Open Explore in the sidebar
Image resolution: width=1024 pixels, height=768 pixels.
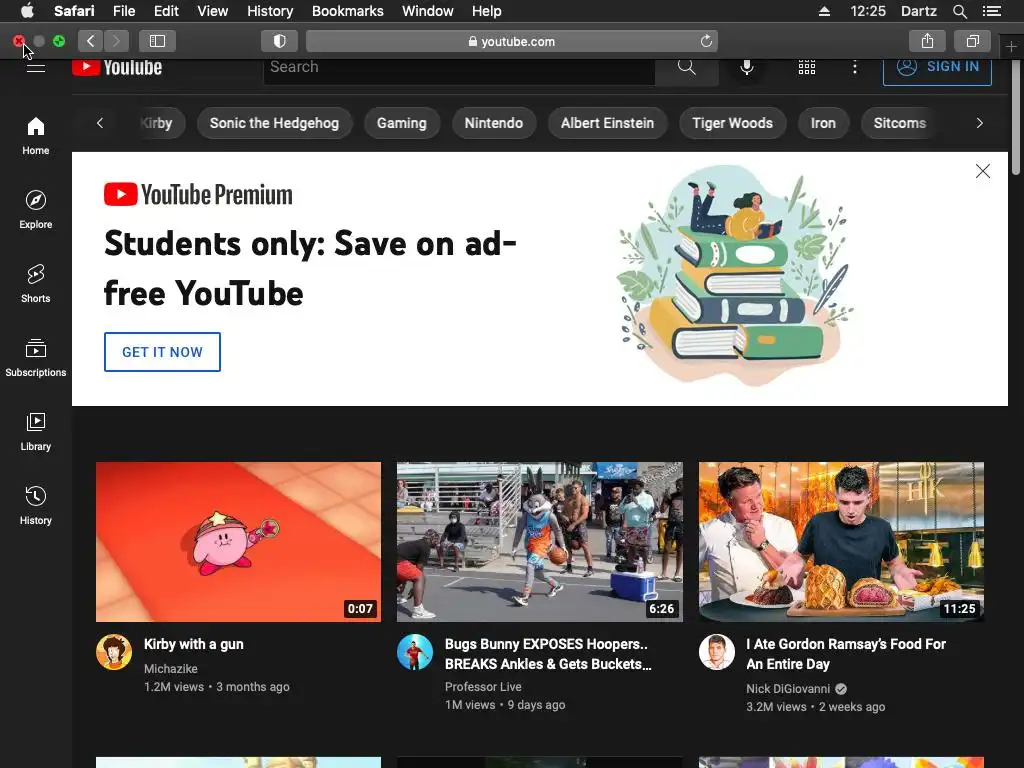pyautogui.click(x=36, y=210)
